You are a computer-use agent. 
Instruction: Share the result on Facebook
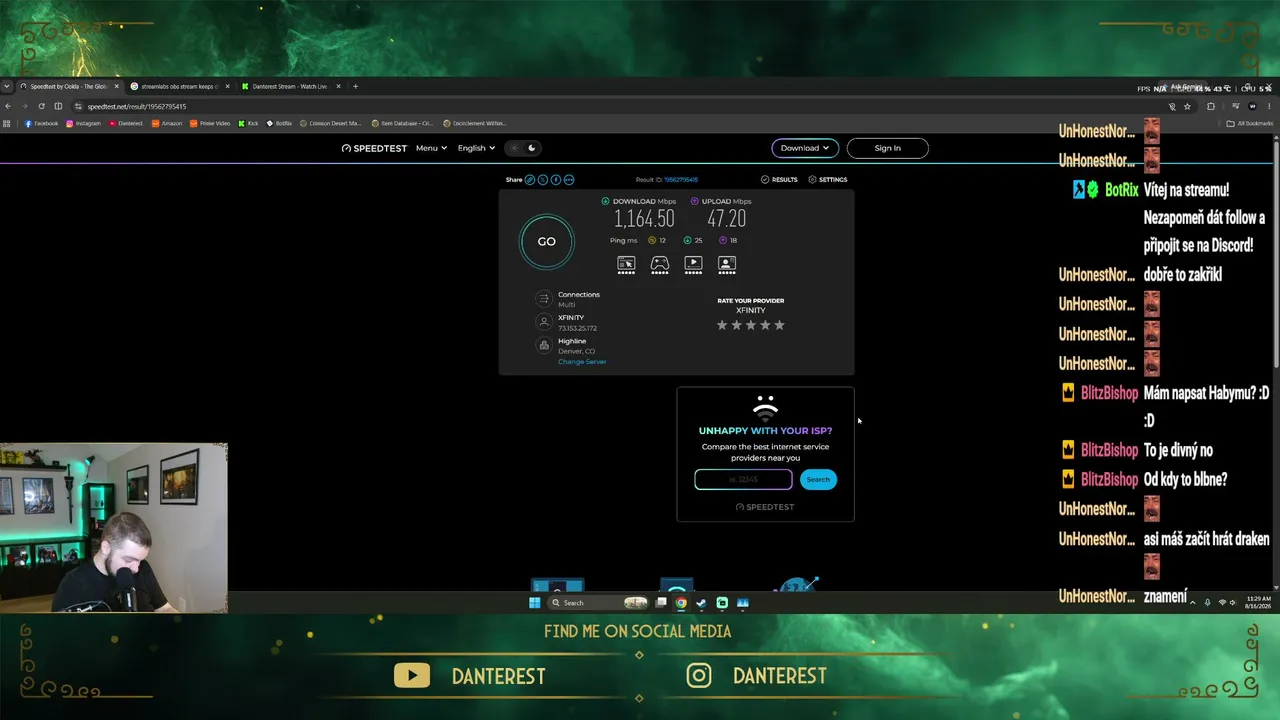pyautogui.click(x=556, y=180)
